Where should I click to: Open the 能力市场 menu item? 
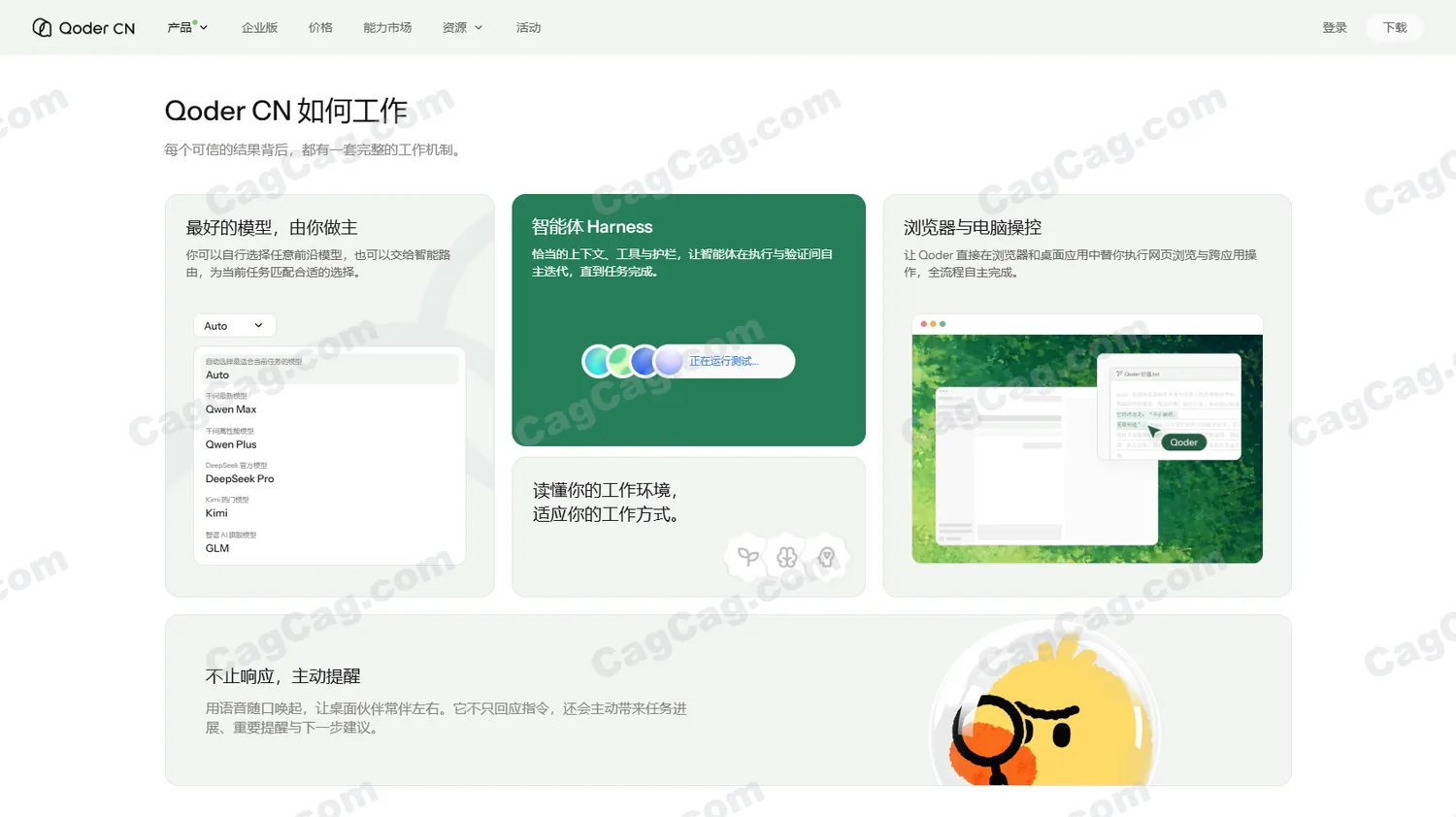387,27
